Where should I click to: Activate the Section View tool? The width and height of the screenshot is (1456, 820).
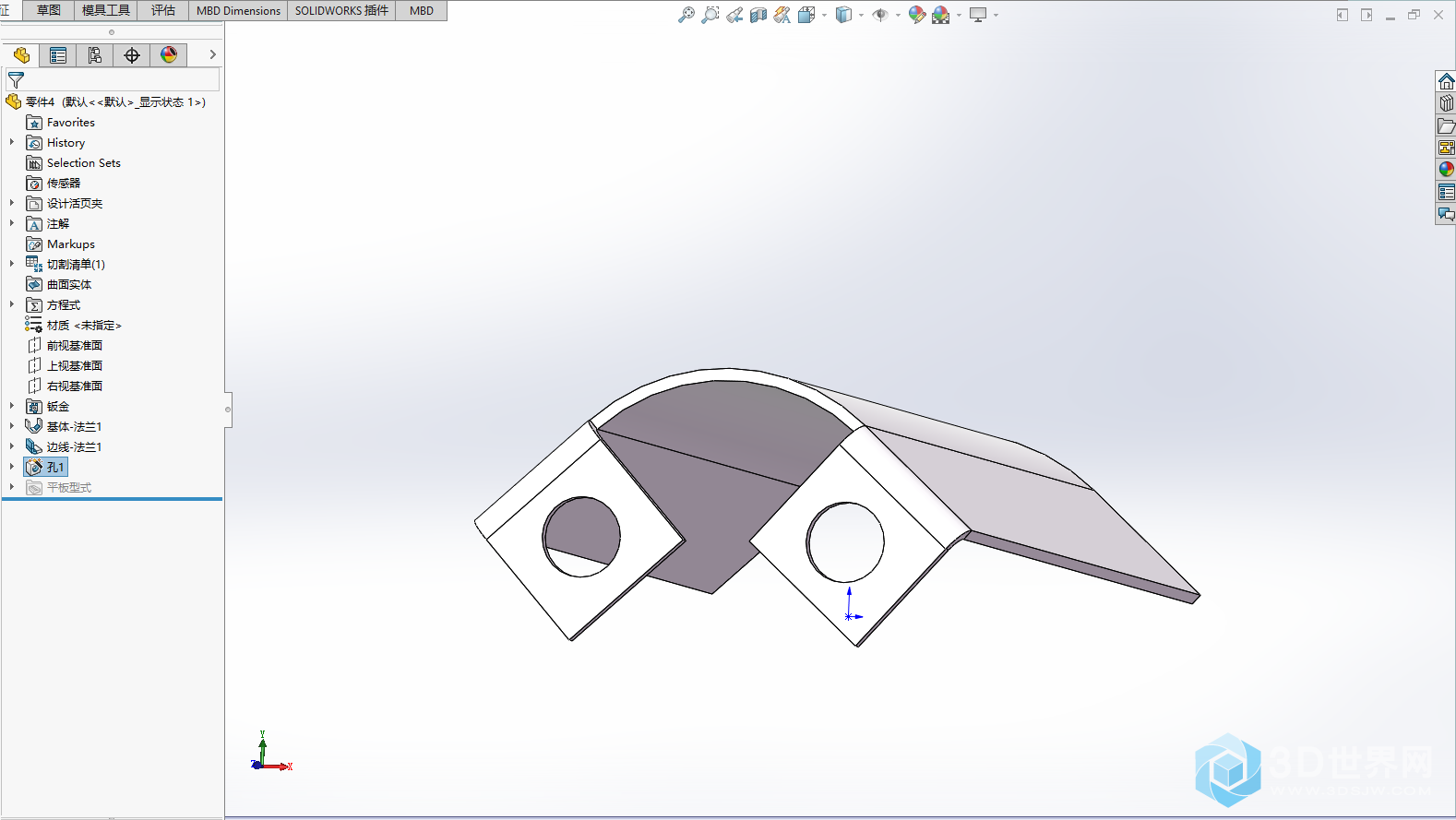click(x=758, y=15)
